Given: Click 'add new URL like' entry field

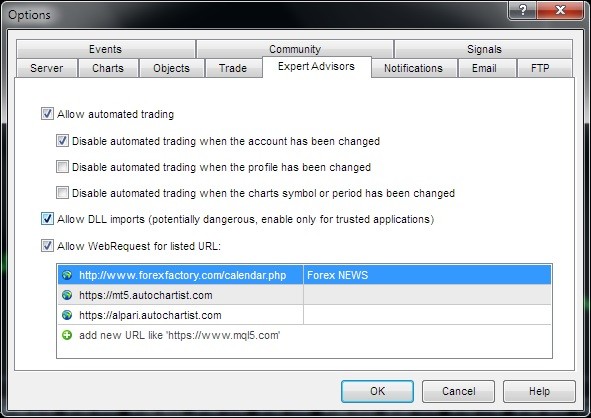Looking at the screenshot, I should pos(305,335).
